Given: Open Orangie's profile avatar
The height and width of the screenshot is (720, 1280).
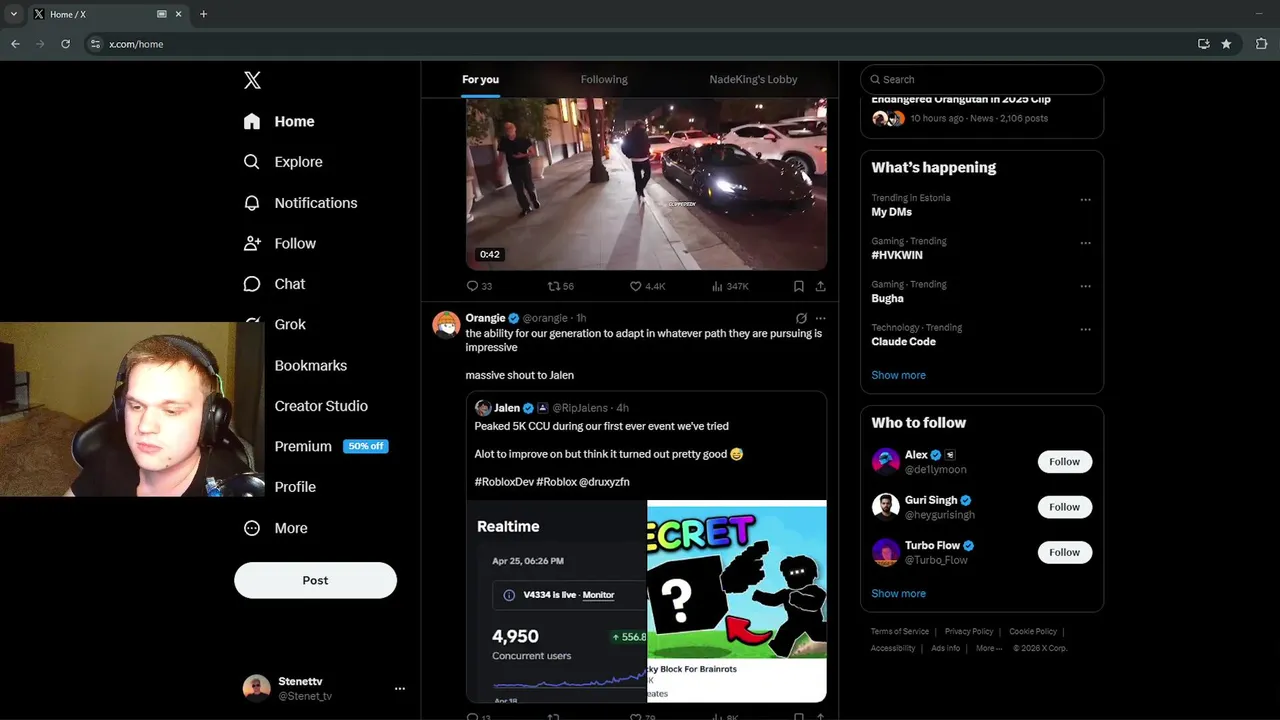Looking at the screenshot, I should [446, 325].
